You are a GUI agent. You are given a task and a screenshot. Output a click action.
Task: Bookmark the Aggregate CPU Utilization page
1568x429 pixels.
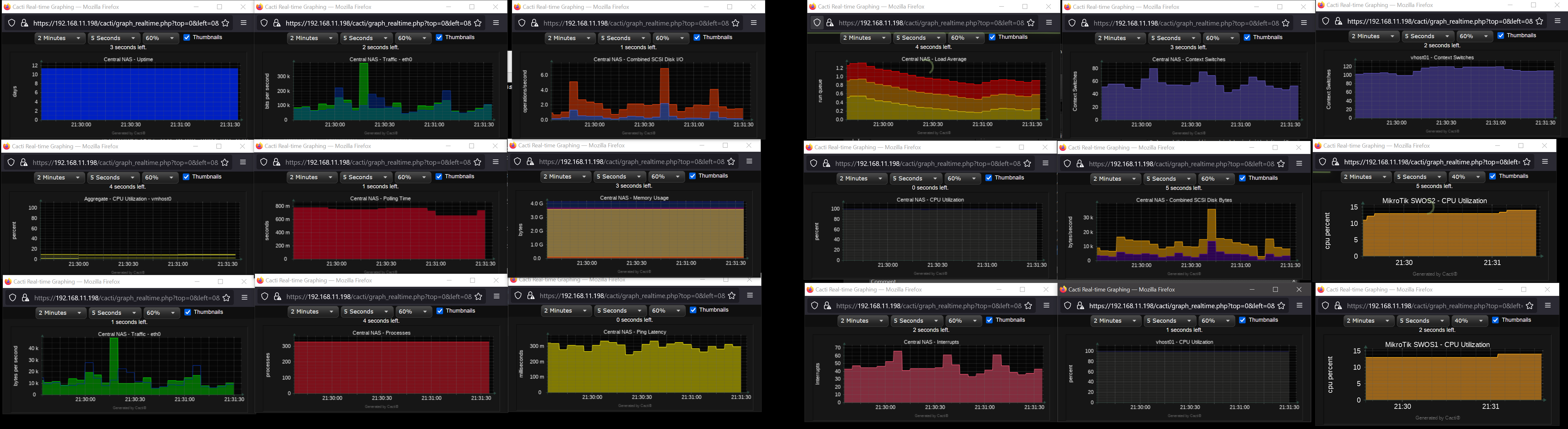point(225,162)
